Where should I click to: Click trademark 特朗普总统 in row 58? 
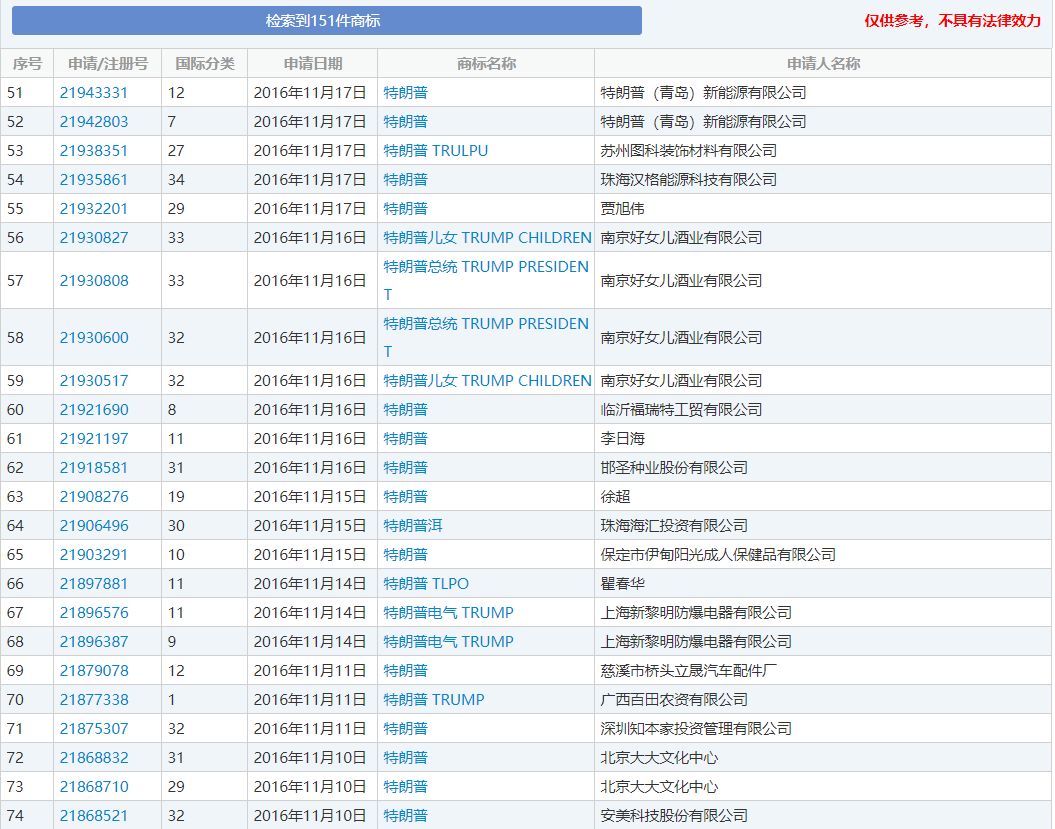[486, 337]
